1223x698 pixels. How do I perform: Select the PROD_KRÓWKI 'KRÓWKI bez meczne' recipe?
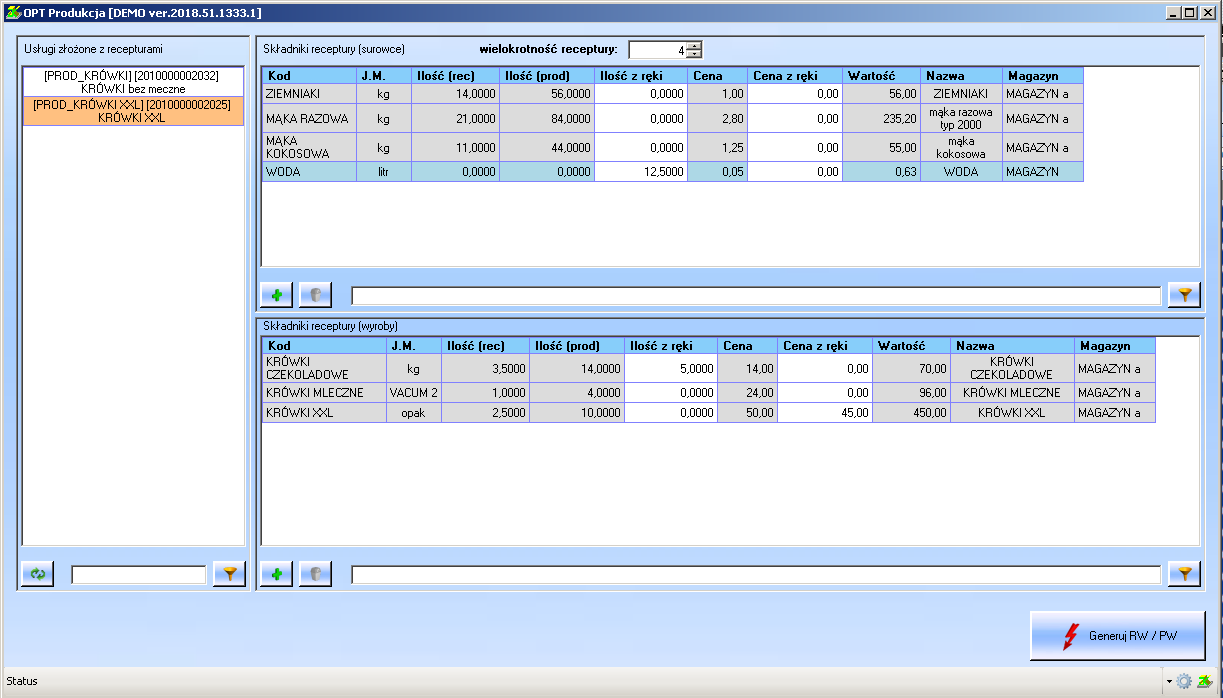tap(133, 82)
